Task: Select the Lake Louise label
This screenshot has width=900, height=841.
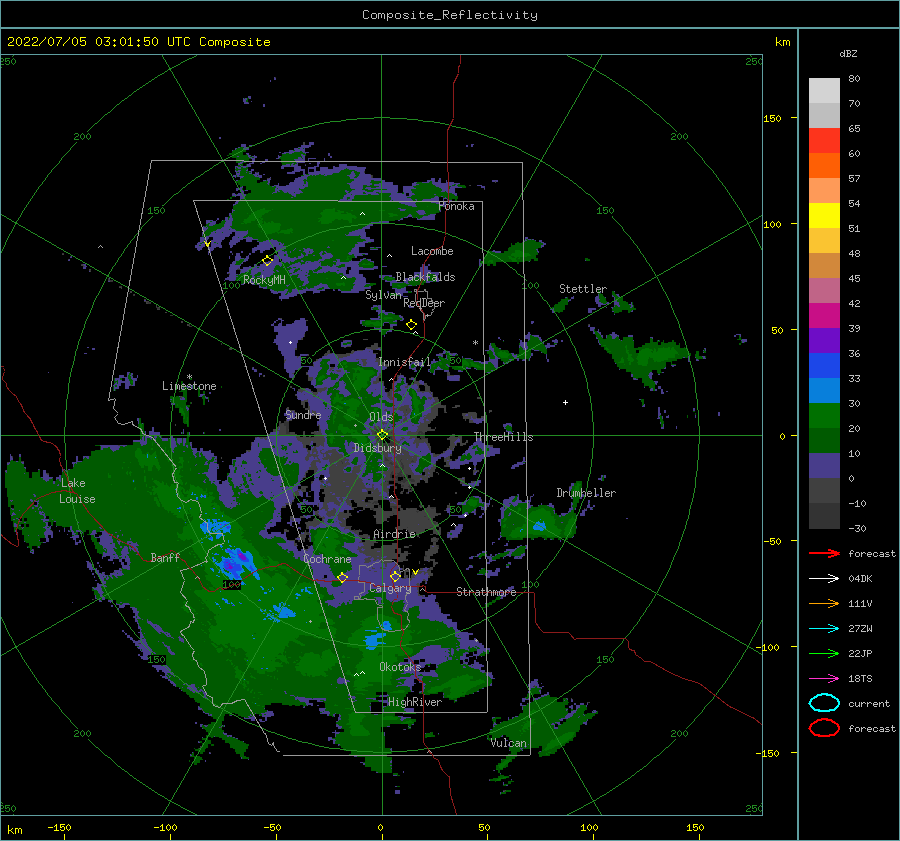Action: pos(77,491)
